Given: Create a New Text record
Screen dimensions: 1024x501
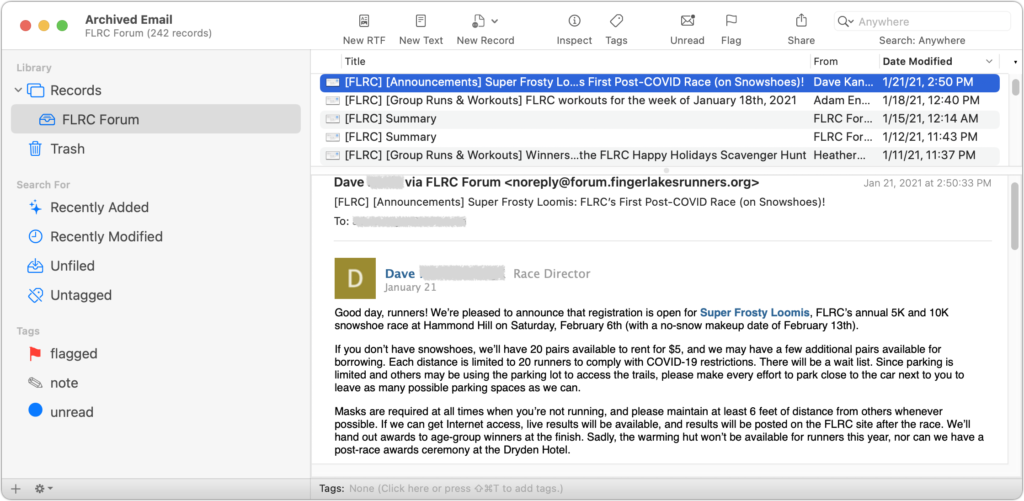Looking at the screenshot, I should tap(420, 21).
